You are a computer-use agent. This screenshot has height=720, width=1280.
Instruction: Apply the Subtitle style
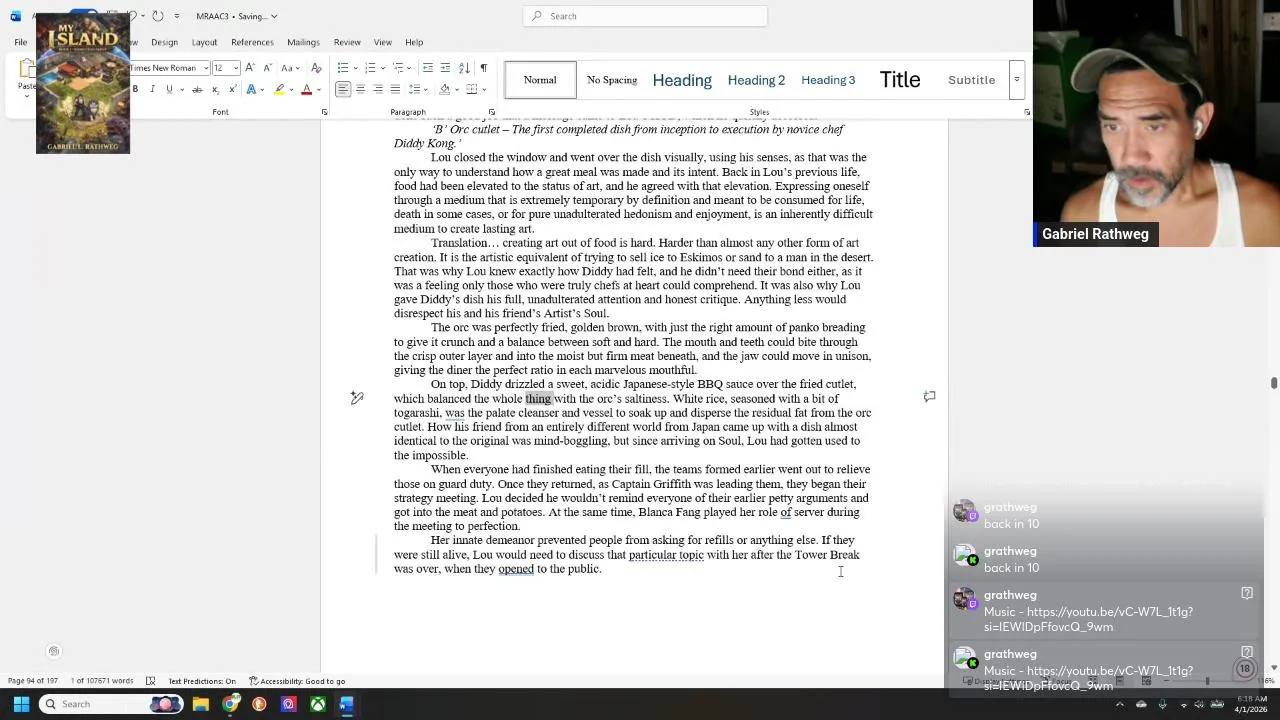971,80
